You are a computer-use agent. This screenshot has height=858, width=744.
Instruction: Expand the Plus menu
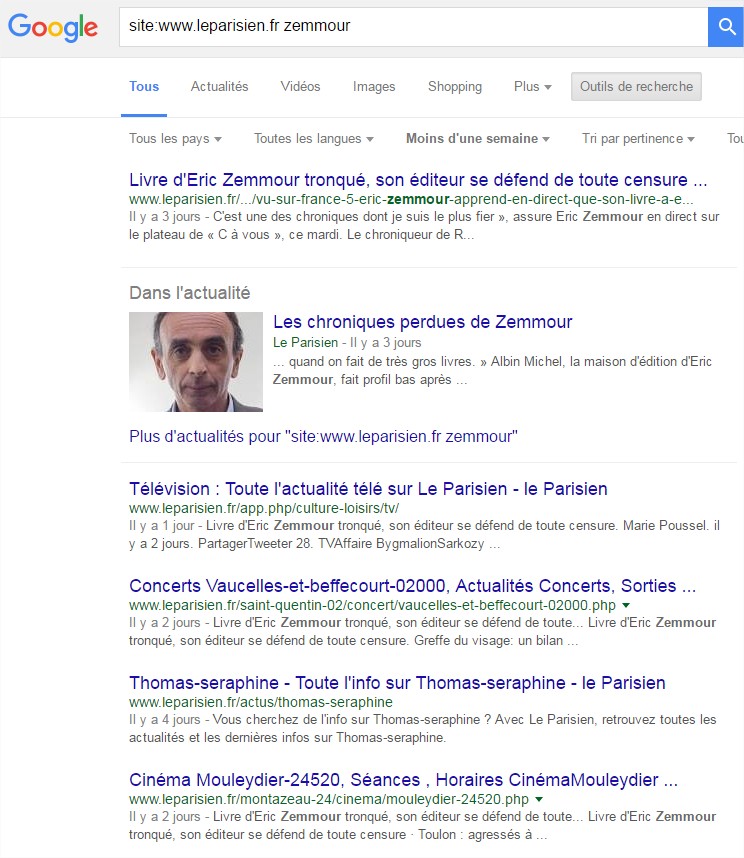coord(533,86)
